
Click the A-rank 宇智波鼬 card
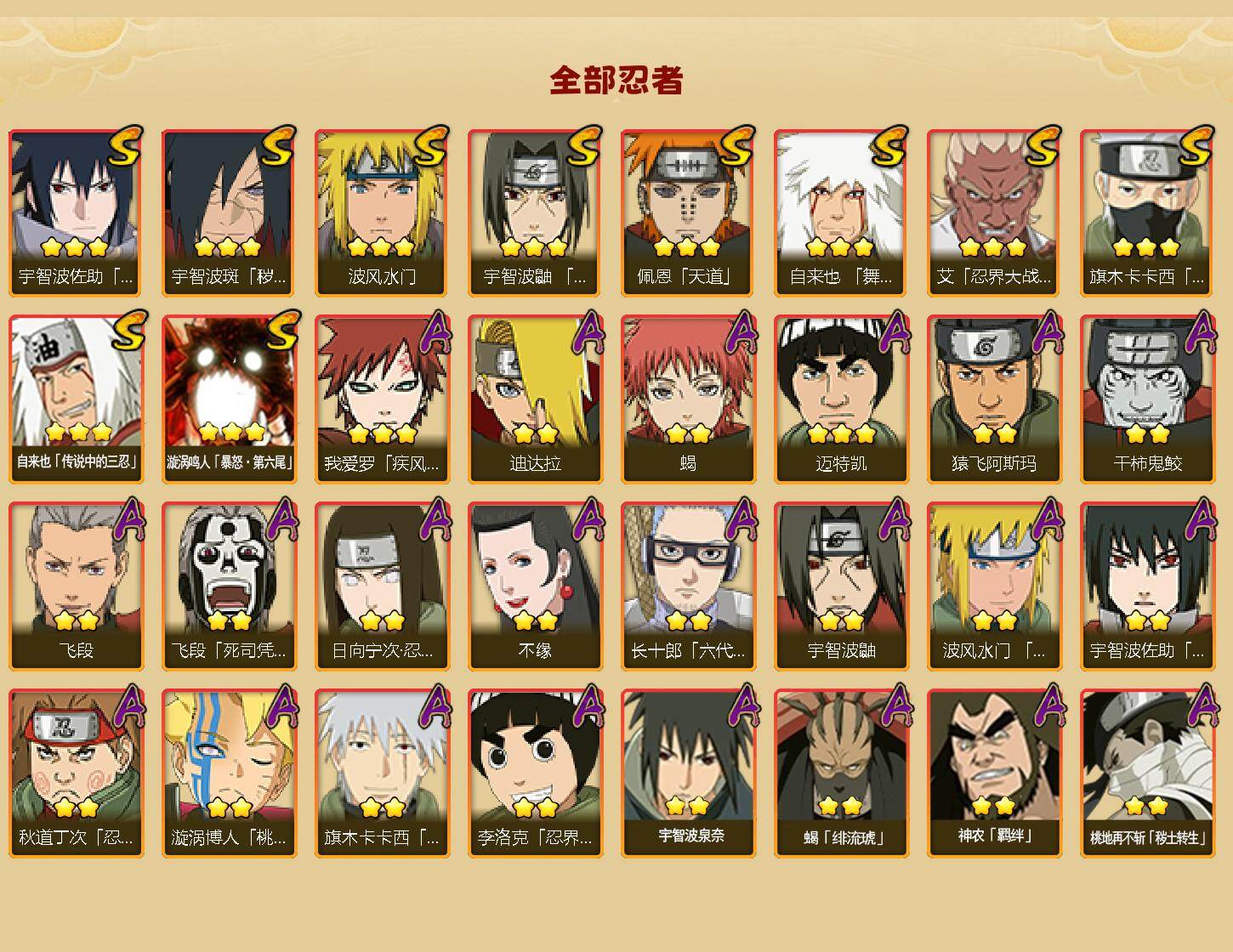[841, 586]
